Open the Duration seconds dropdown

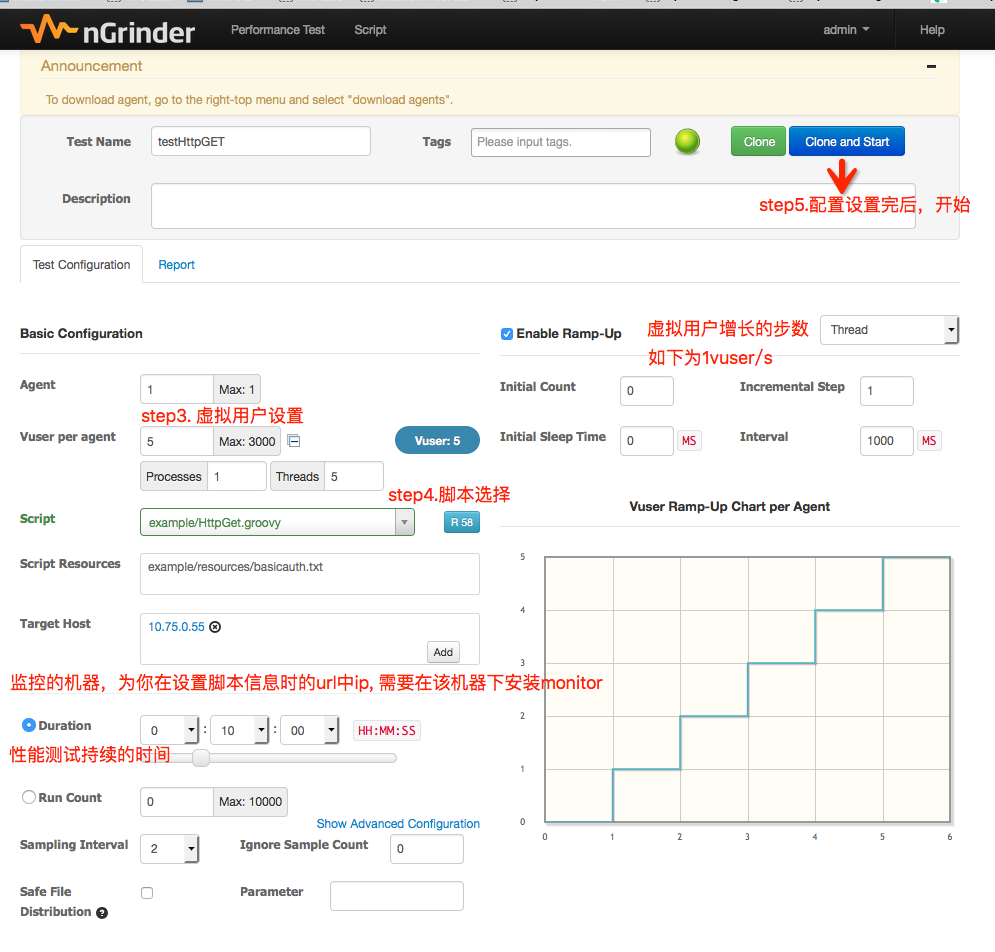(310, 731)
